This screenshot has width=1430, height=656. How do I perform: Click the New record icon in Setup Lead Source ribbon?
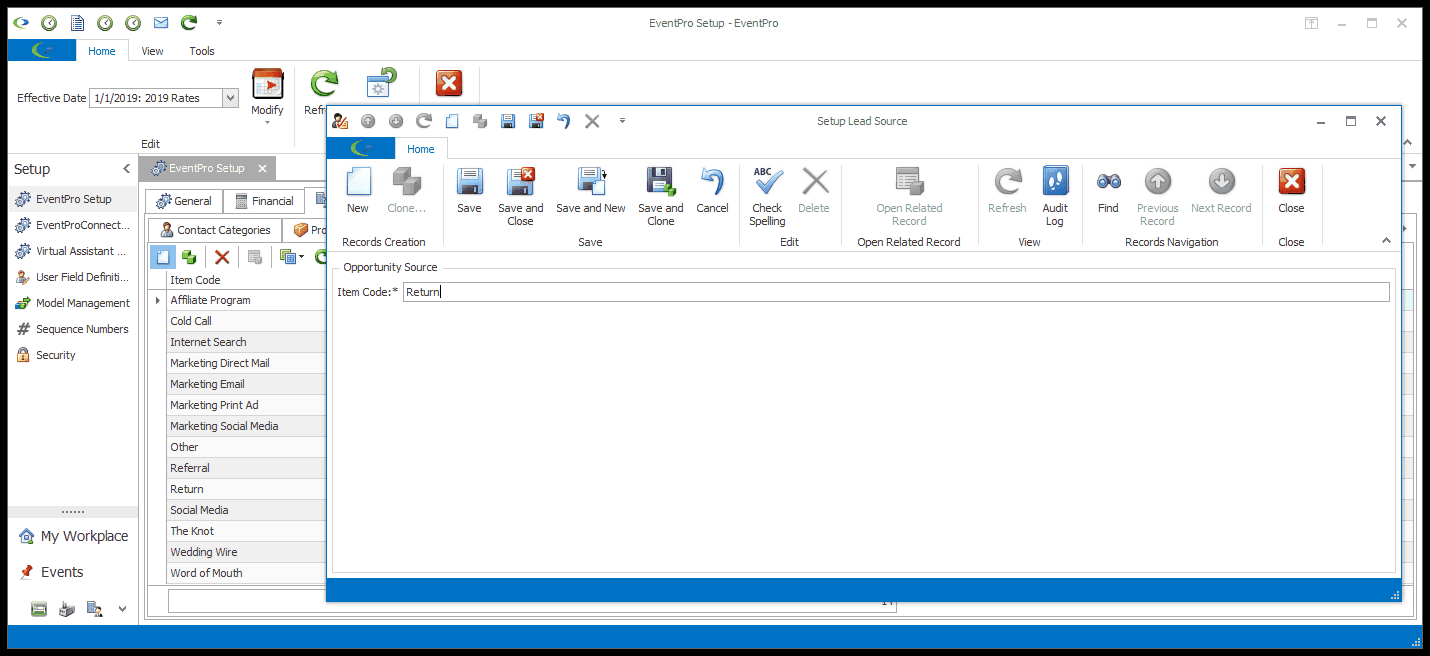358,182
